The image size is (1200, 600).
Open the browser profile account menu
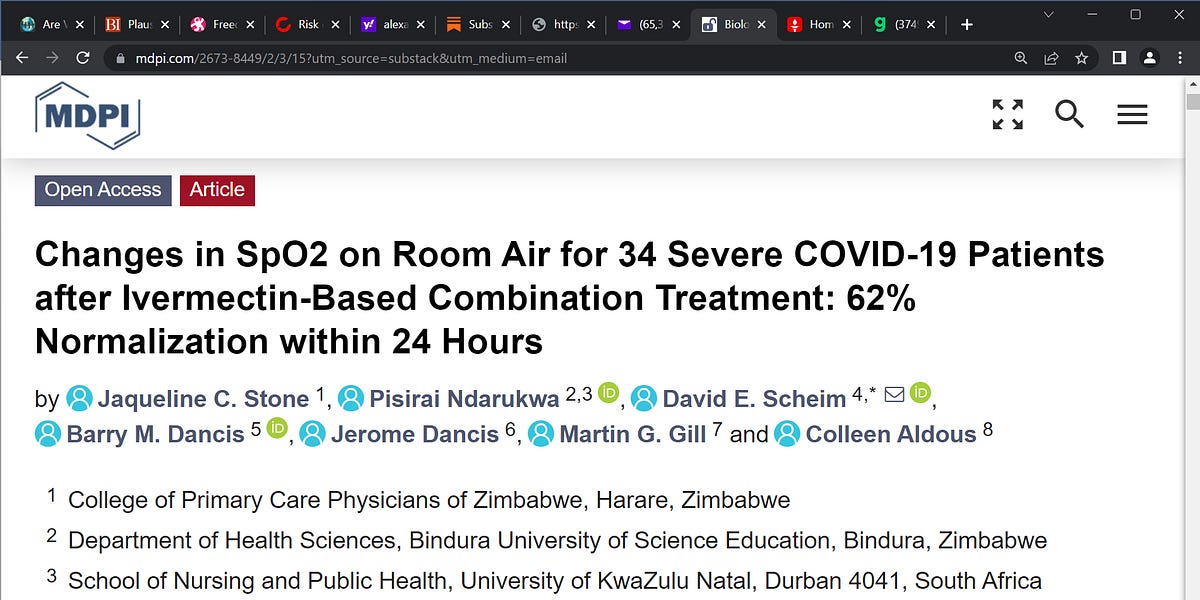[x=1149, y=58]
